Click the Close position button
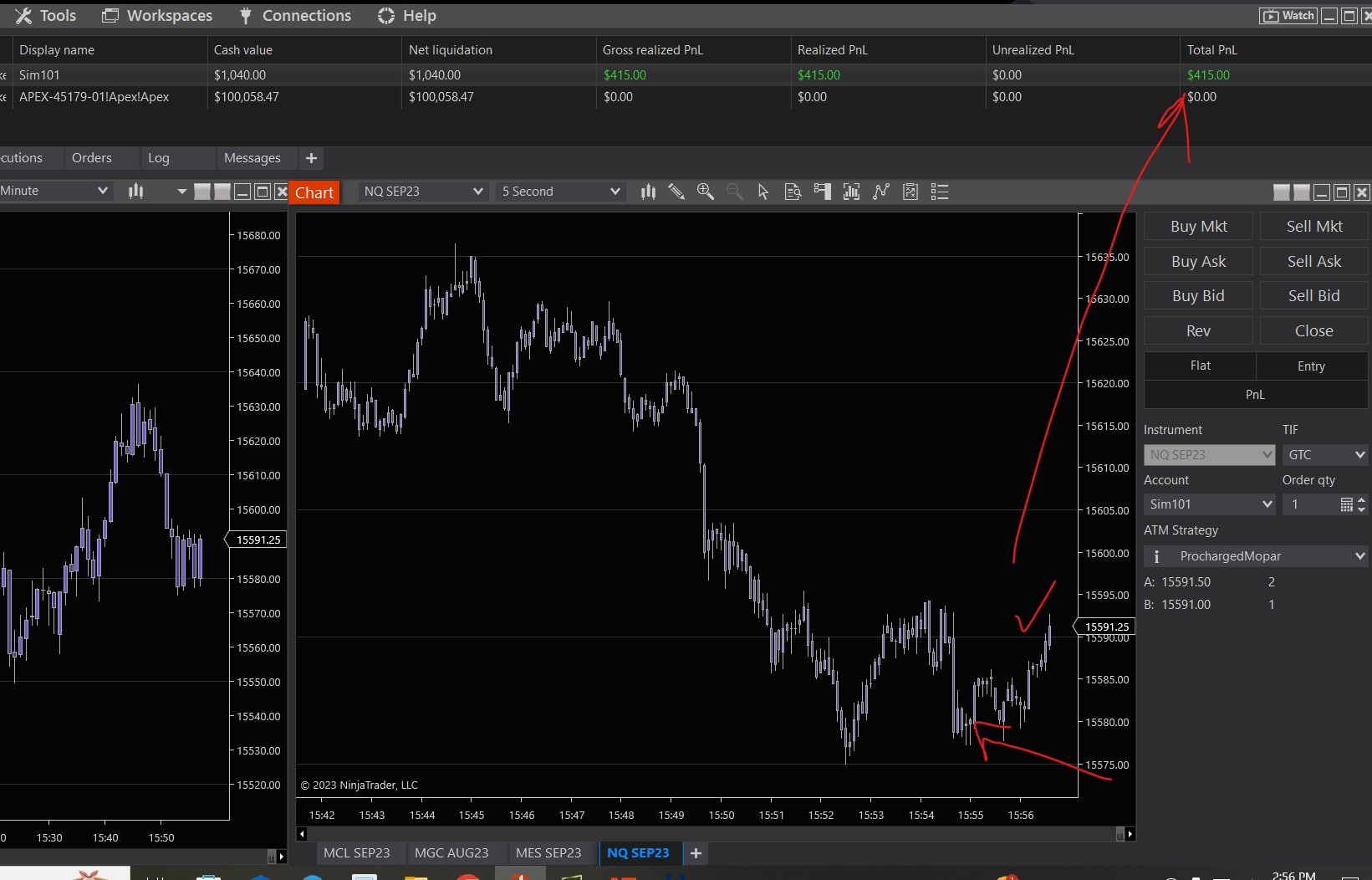Viewport: 1372px width, 880px height. [x=1314, y=331]
